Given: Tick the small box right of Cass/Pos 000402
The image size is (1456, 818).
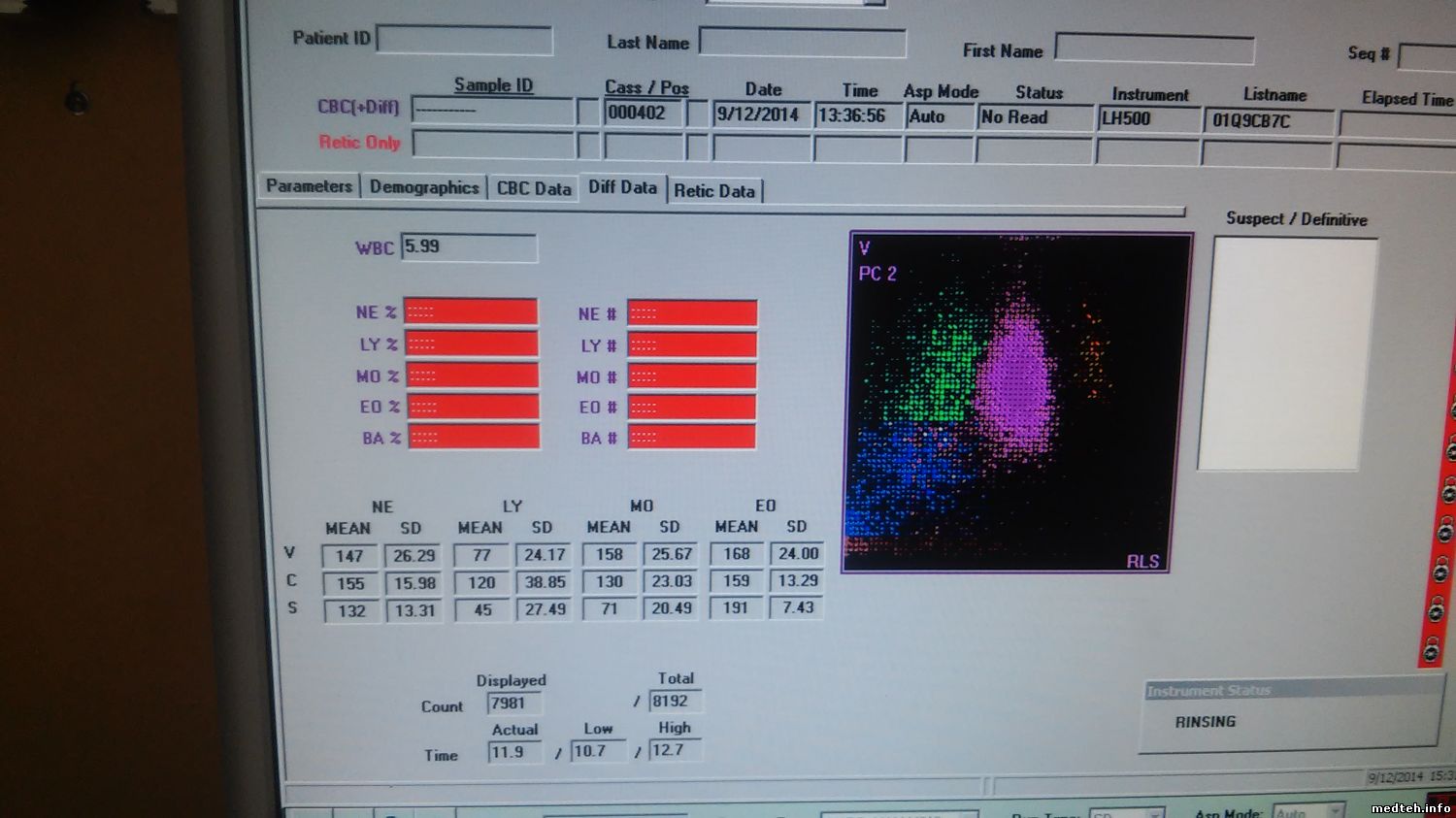Looking at the screenshot, I should point(697,114).
